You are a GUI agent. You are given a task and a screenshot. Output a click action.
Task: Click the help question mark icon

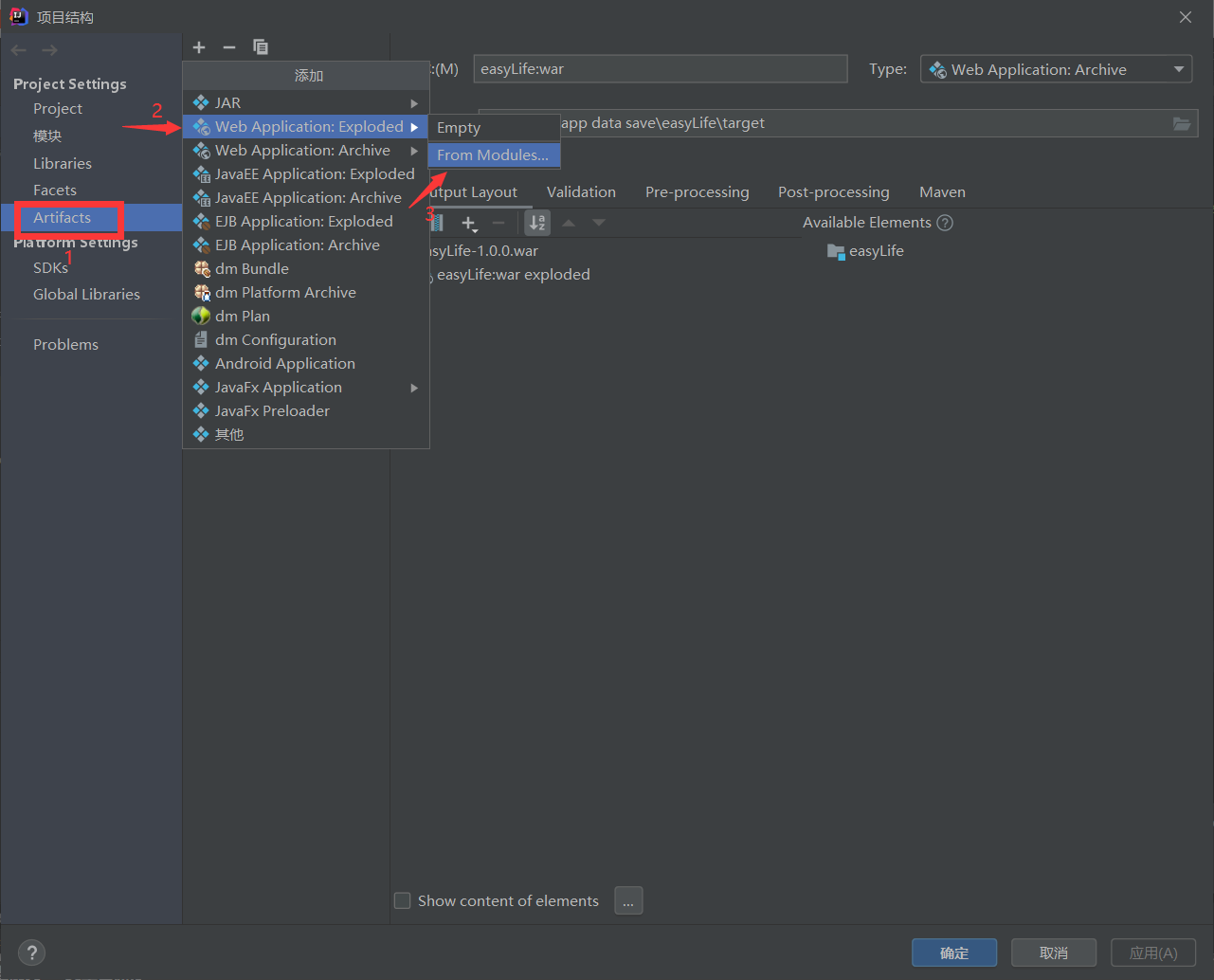click(x=31, y=953)
